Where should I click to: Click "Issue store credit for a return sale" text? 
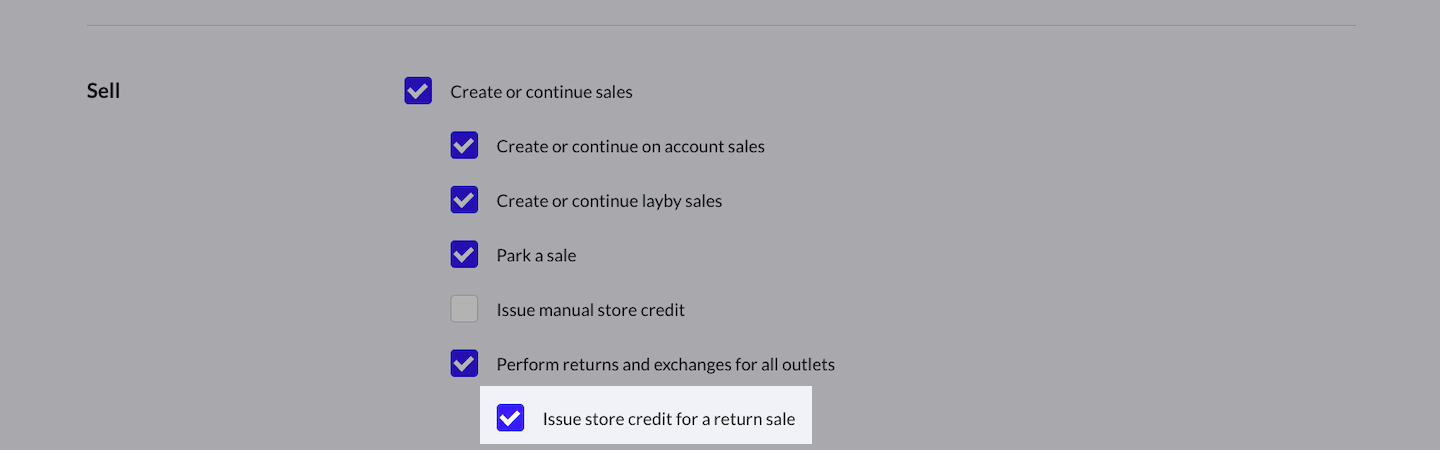click(668, 419)
